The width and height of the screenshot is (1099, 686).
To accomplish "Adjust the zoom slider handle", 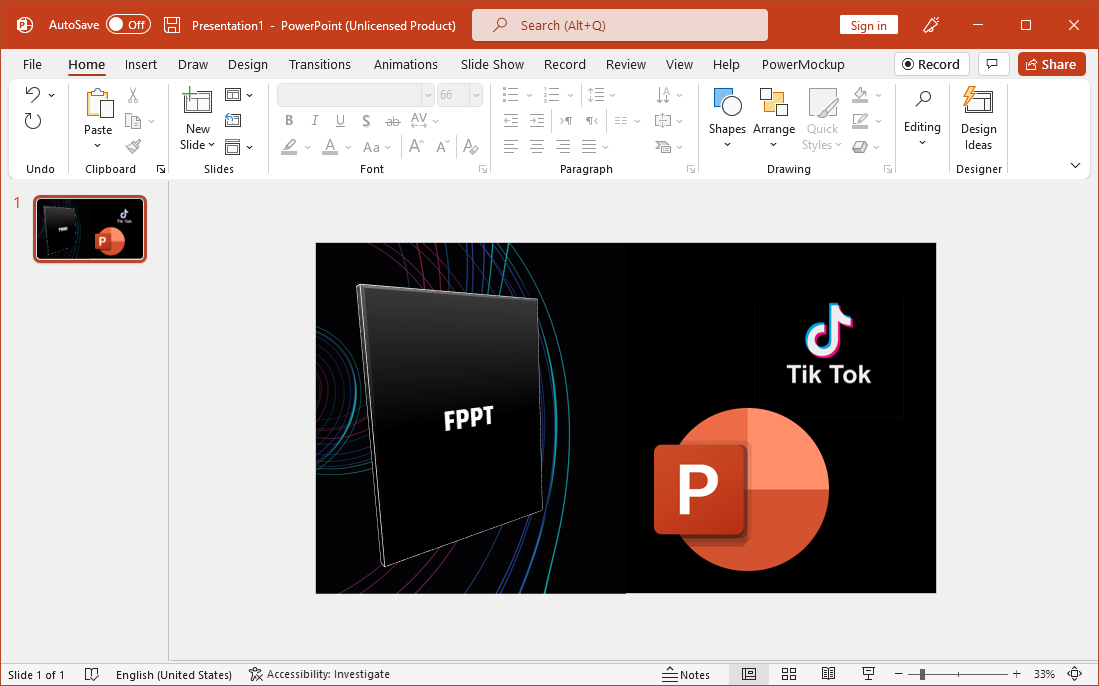I will pyautogui.click(x=922, y=674).
